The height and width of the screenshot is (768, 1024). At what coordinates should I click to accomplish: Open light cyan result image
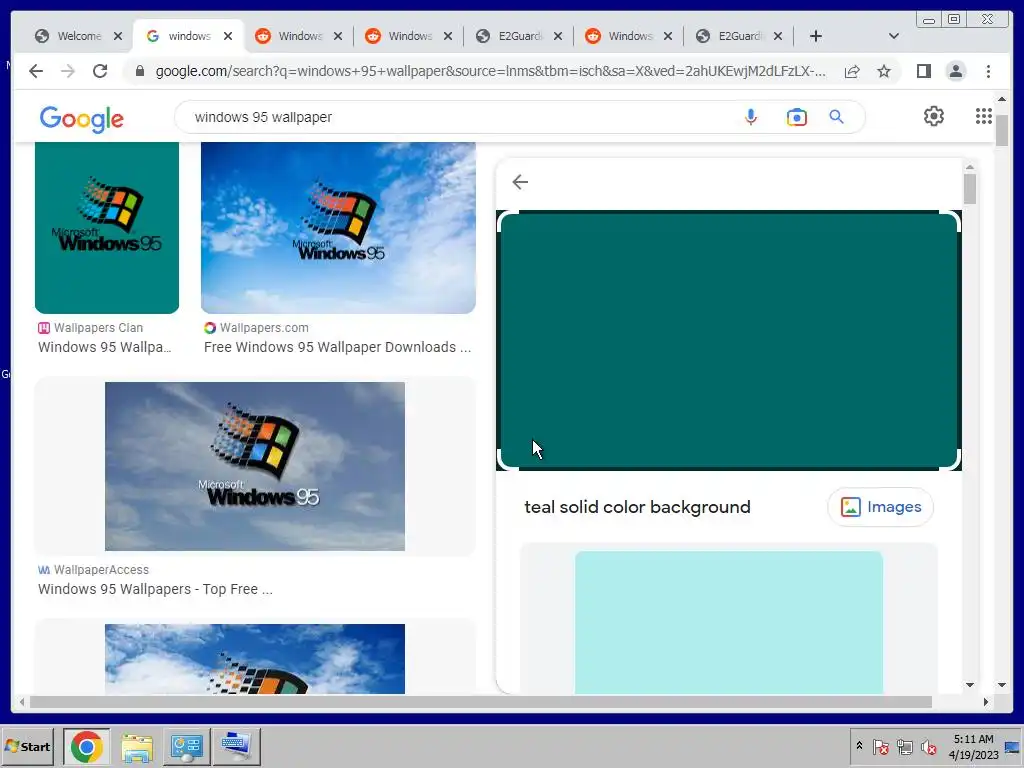click(729, 622)
